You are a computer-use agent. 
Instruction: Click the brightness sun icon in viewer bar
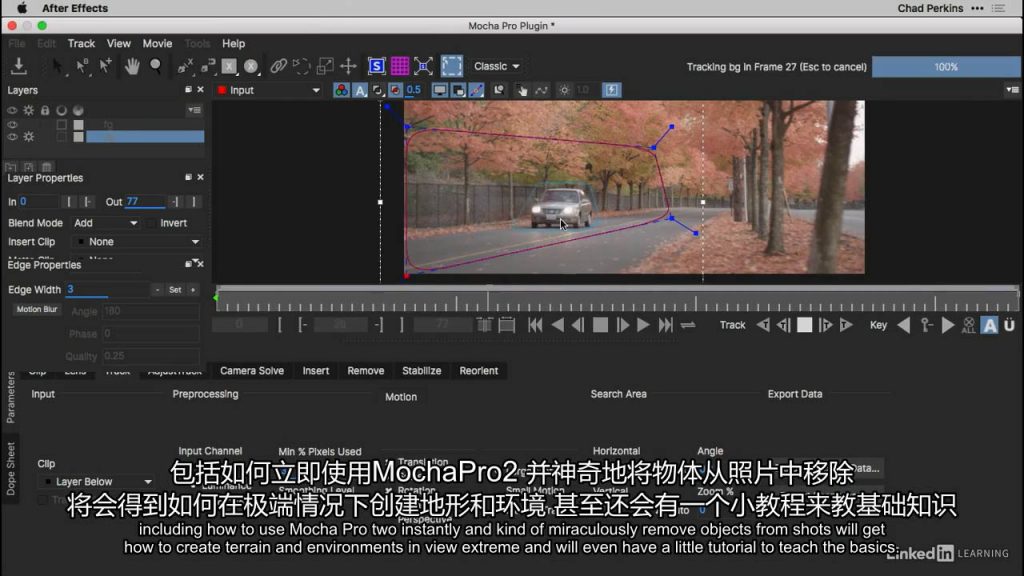(564, 90)
